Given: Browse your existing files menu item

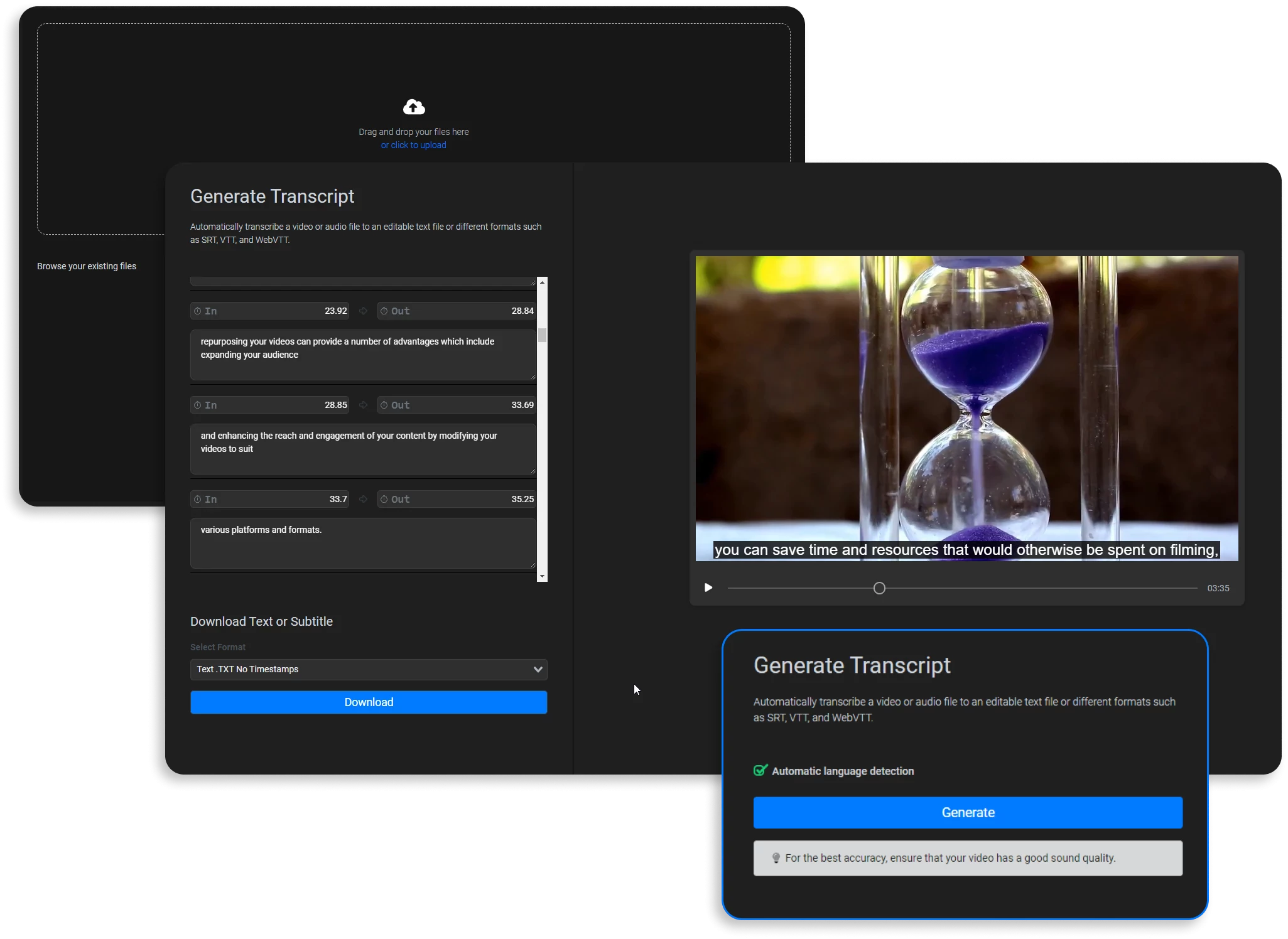Looking at the screenshot, I should click(86, 266).
